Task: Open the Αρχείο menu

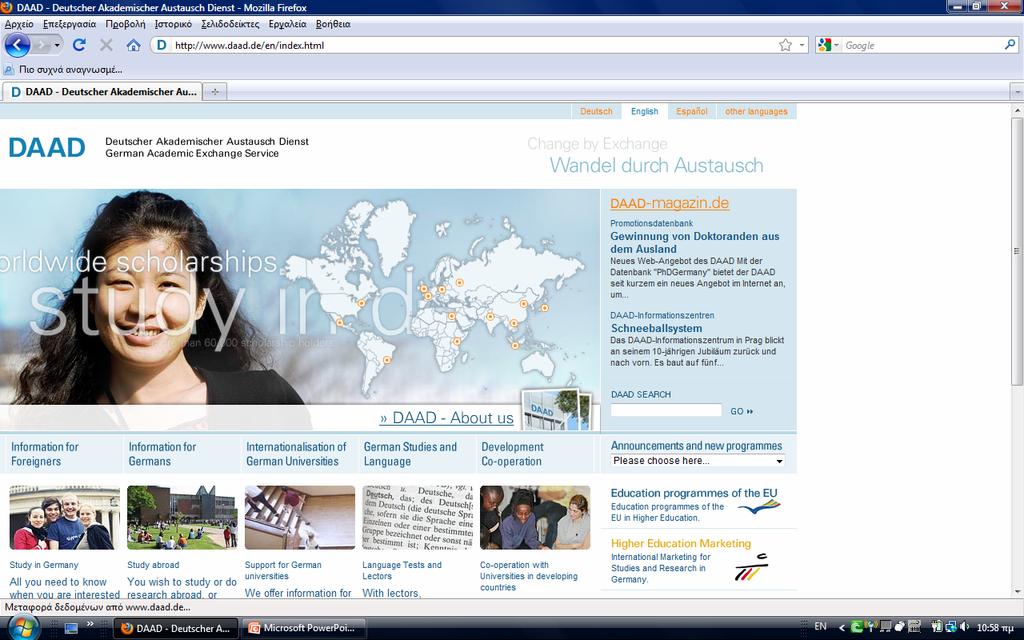Action: [x=19, y=24]
